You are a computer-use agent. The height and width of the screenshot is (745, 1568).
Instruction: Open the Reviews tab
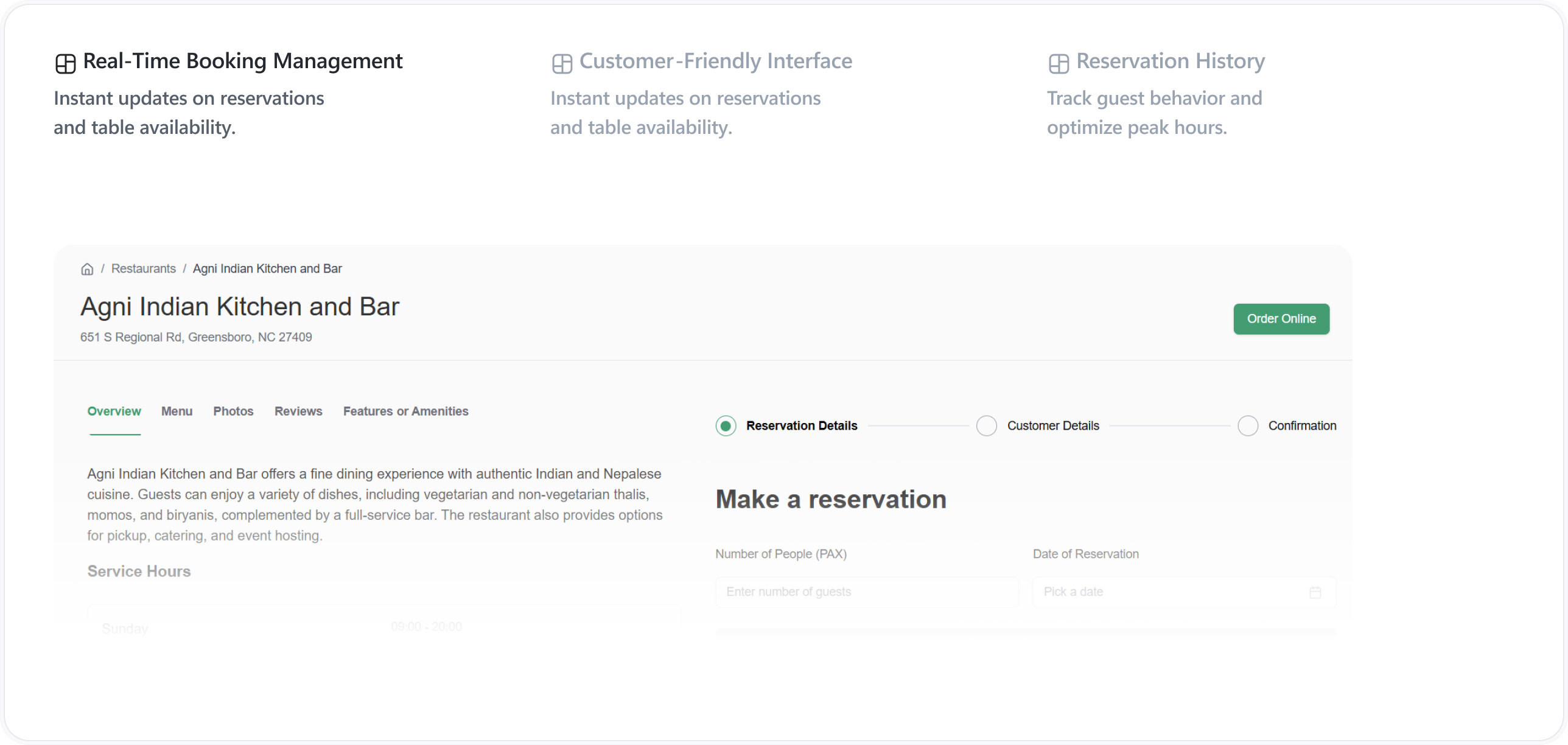298,411
